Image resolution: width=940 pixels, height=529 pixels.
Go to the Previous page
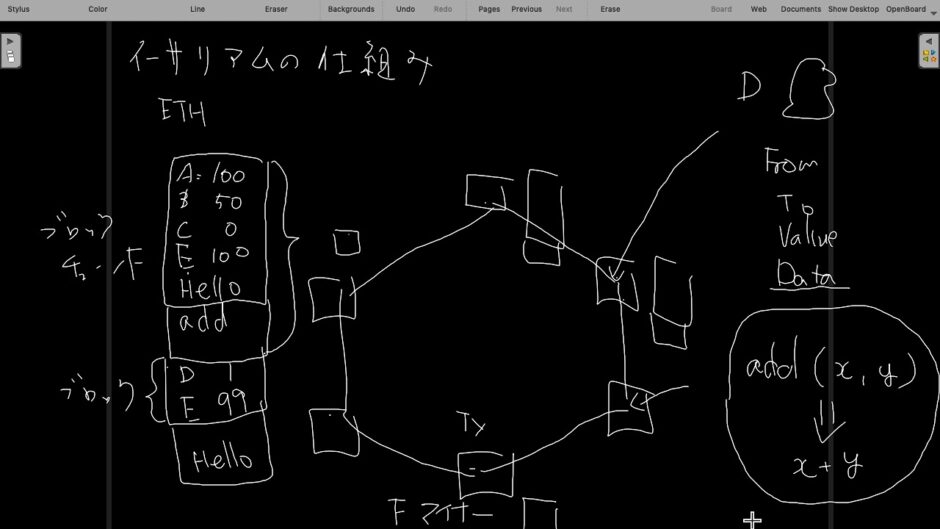point(526,9)
